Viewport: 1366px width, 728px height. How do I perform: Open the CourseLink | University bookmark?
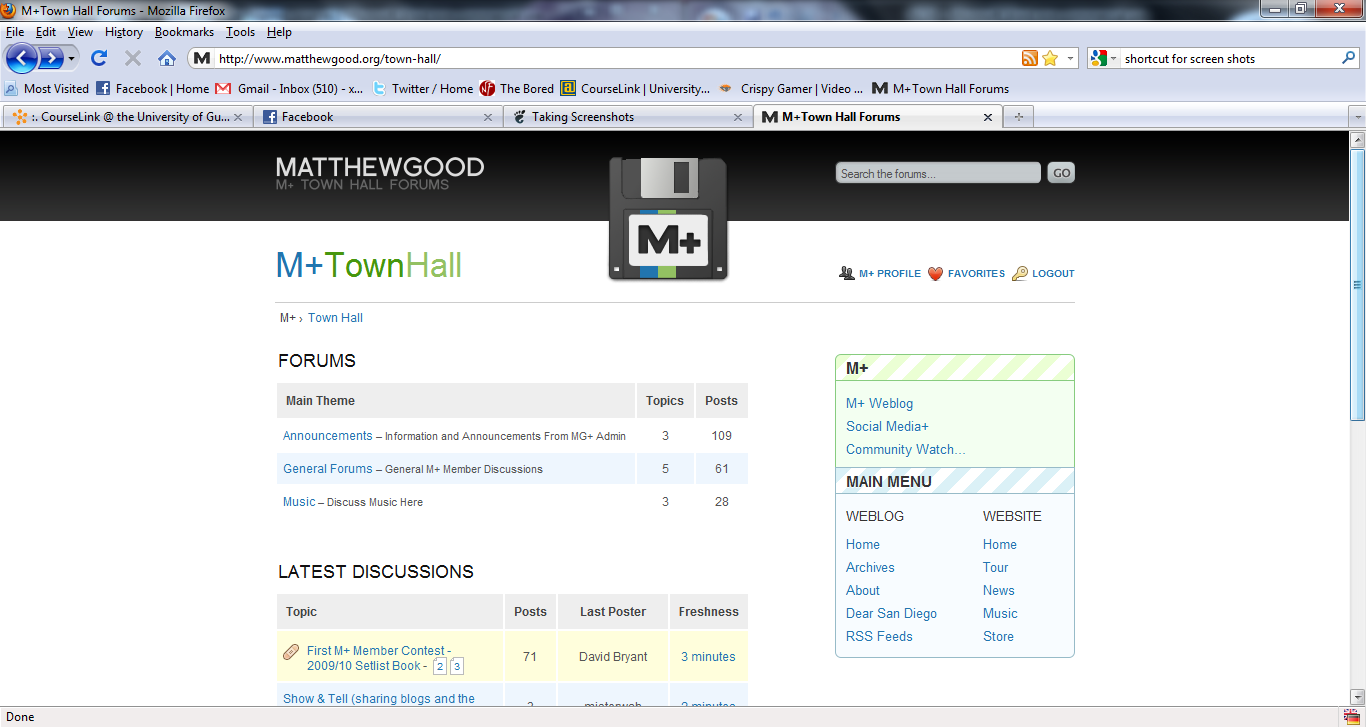636,88
